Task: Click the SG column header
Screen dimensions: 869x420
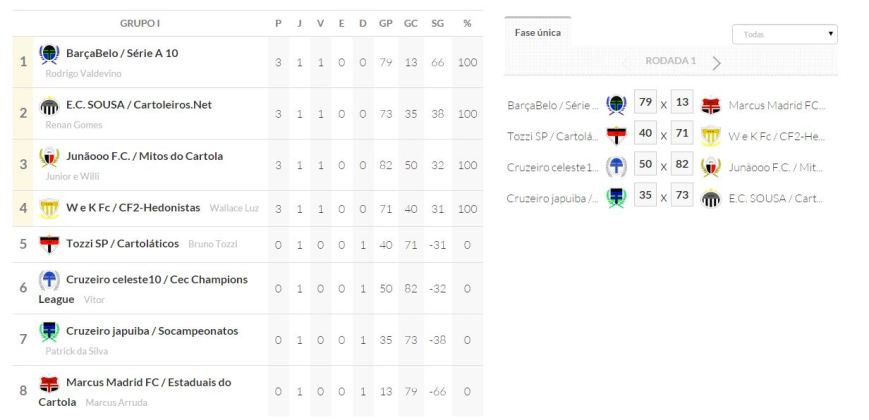Action: click(x=437, y=23)
